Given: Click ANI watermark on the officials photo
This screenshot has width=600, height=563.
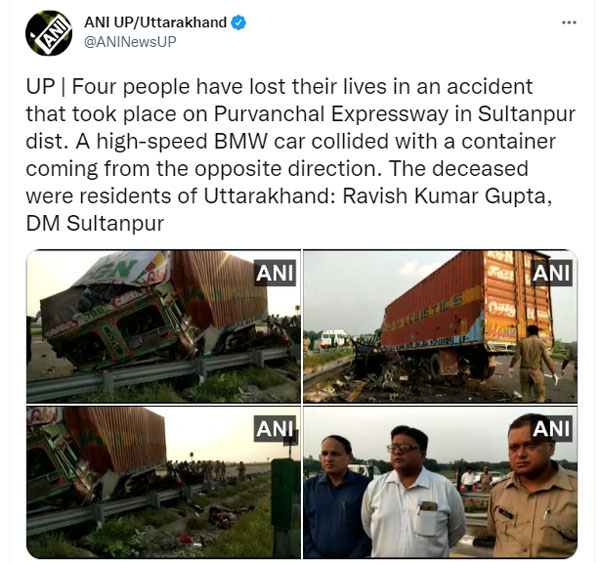Looking at the screenshot, I should 552,428.
